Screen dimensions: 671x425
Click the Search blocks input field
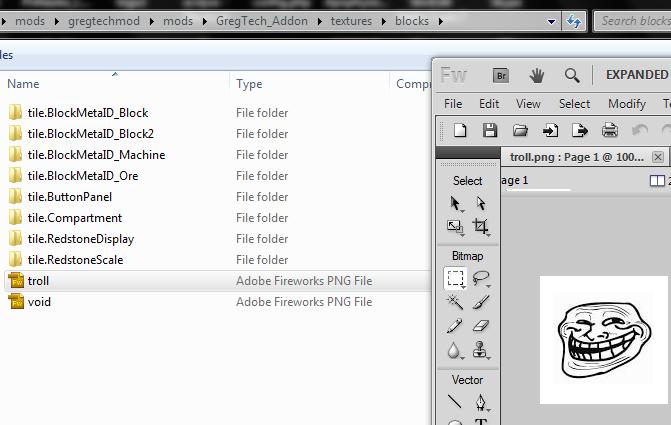point(634,21)
